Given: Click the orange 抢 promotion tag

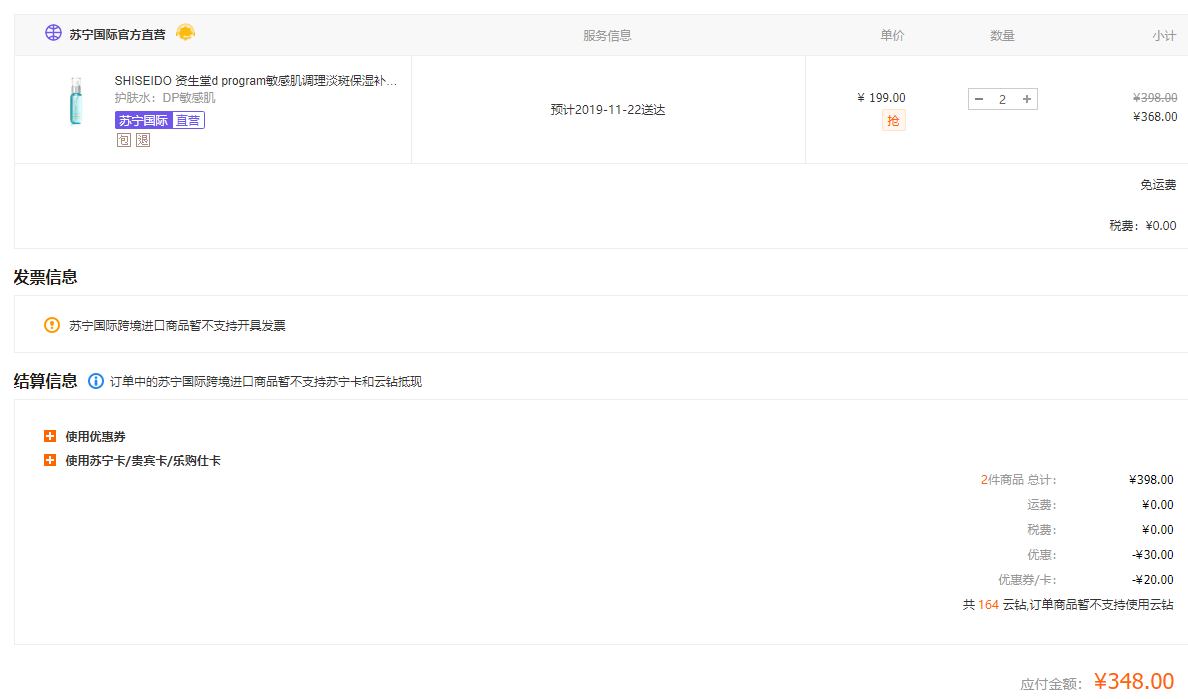Looking at the screenshot, I should click(x=893, y=120).
